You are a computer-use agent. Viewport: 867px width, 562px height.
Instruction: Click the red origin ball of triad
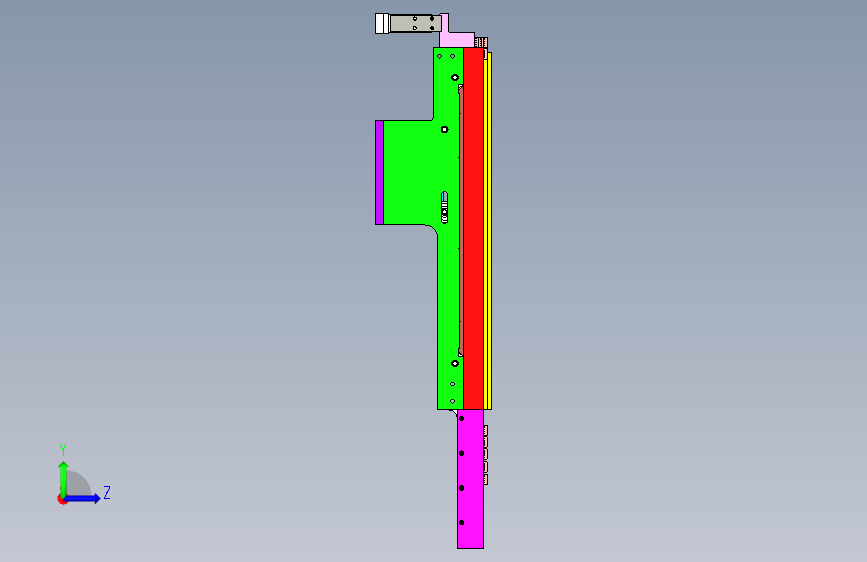[x=62, y=499]
